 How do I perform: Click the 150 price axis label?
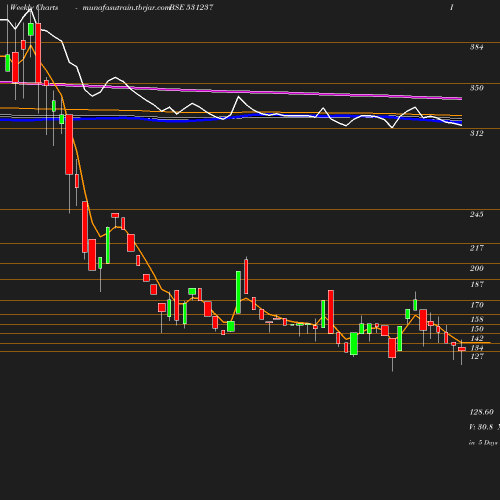(476, 329)
